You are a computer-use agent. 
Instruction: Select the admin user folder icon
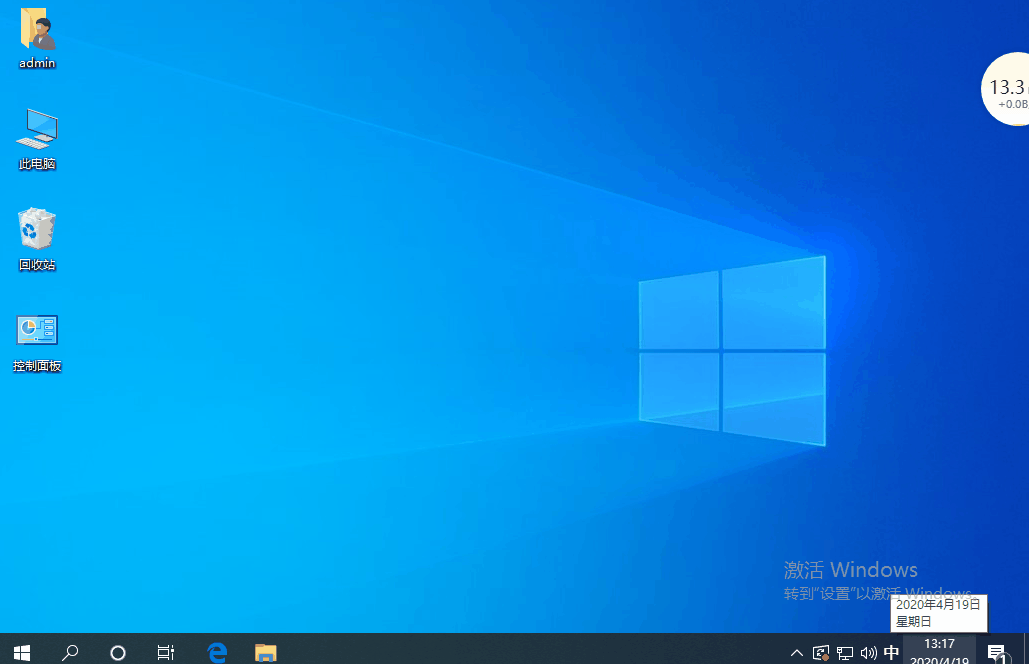tap(37, 29)
